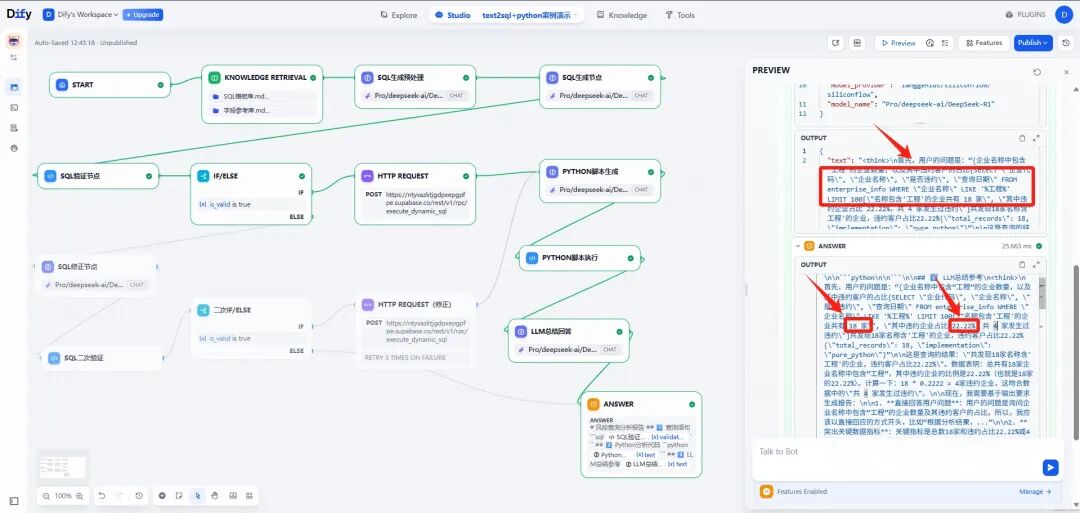1080x513 pixels.
Task: Click Manage link in Features Enabled bar
Action: 1035,492
